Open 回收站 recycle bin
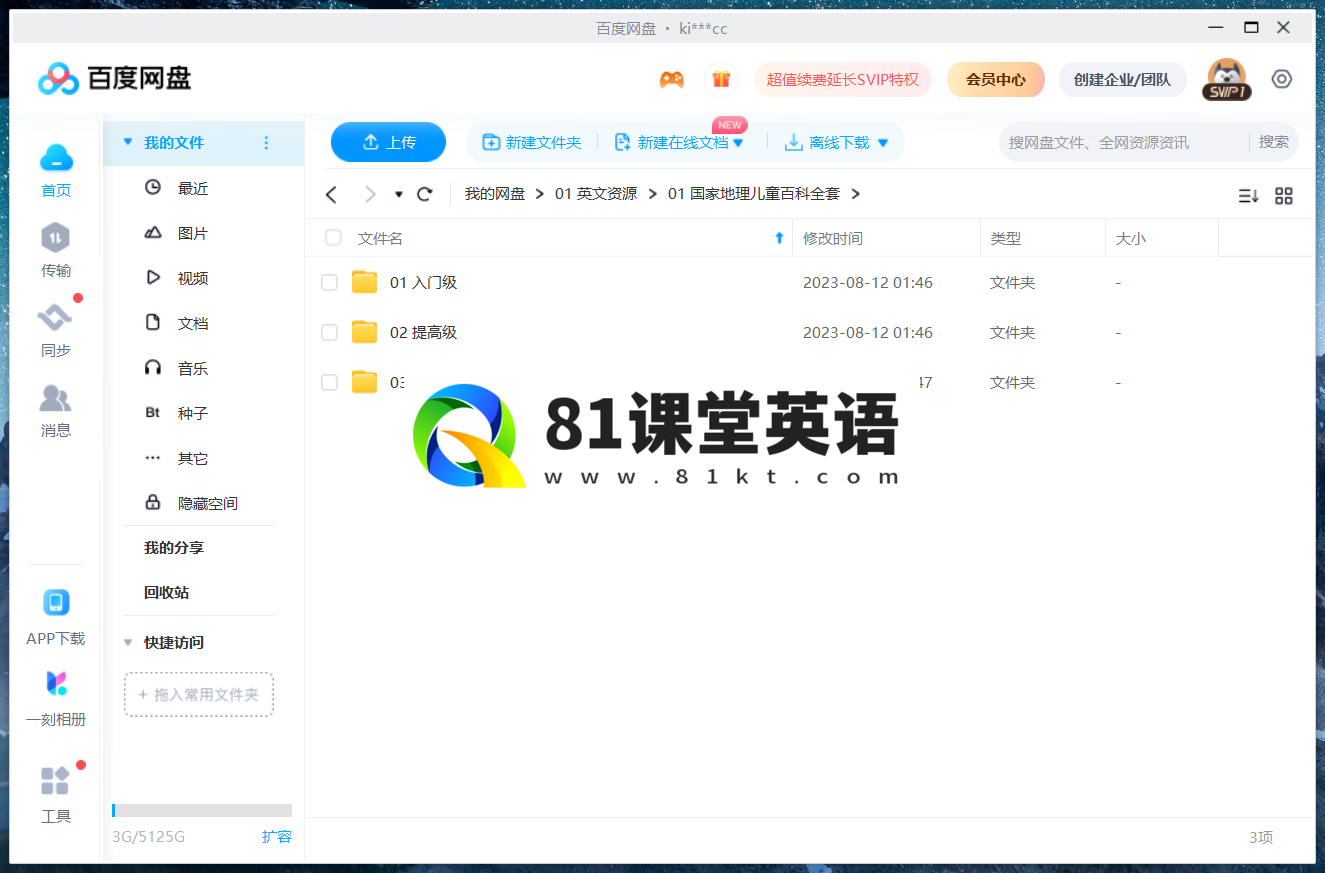The height and width of the screenshot is (873, 1325). point(166,593)
